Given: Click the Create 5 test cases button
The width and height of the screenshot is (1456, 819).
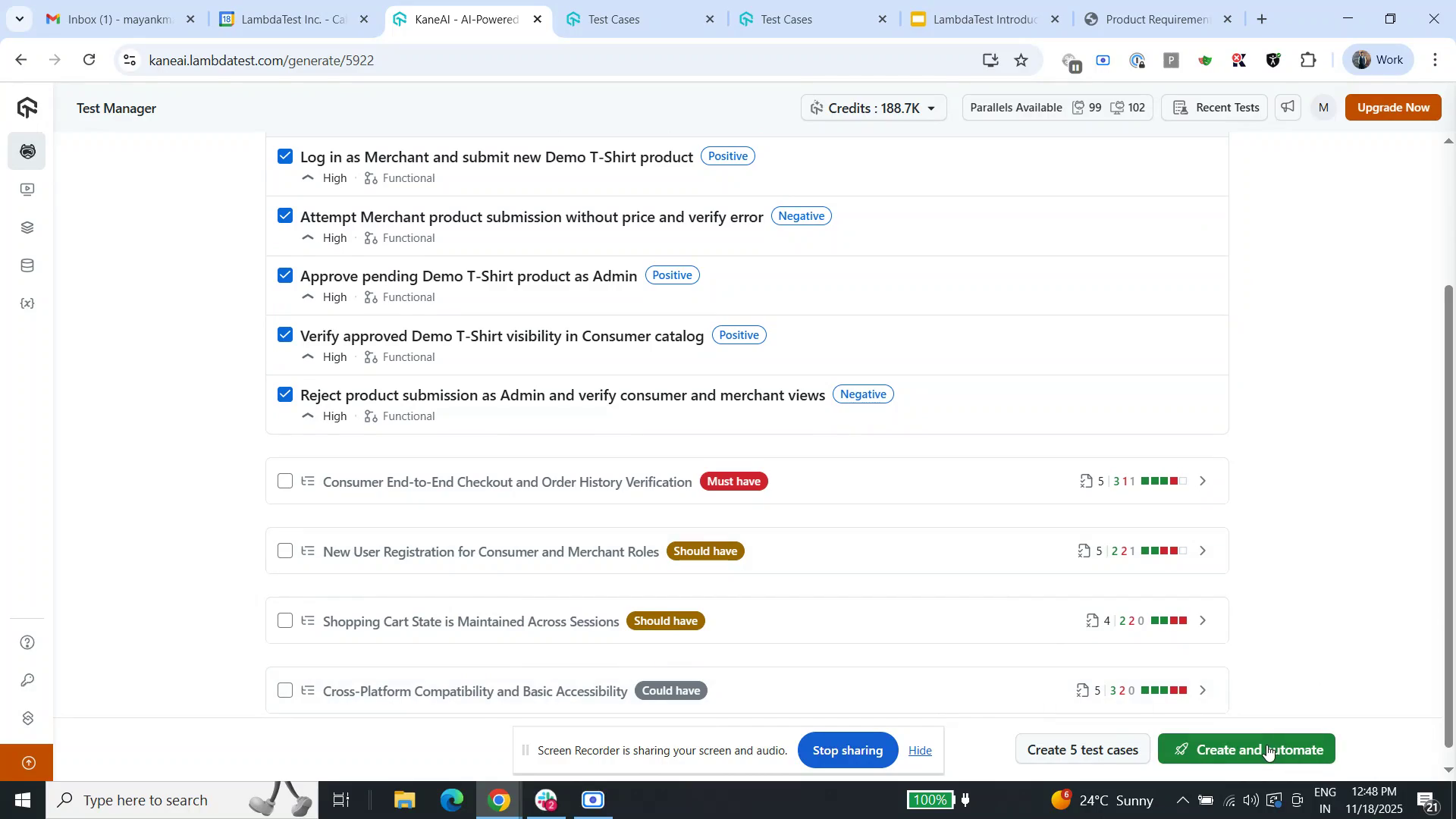Looking at the screenshot, I should (1082, 749).
